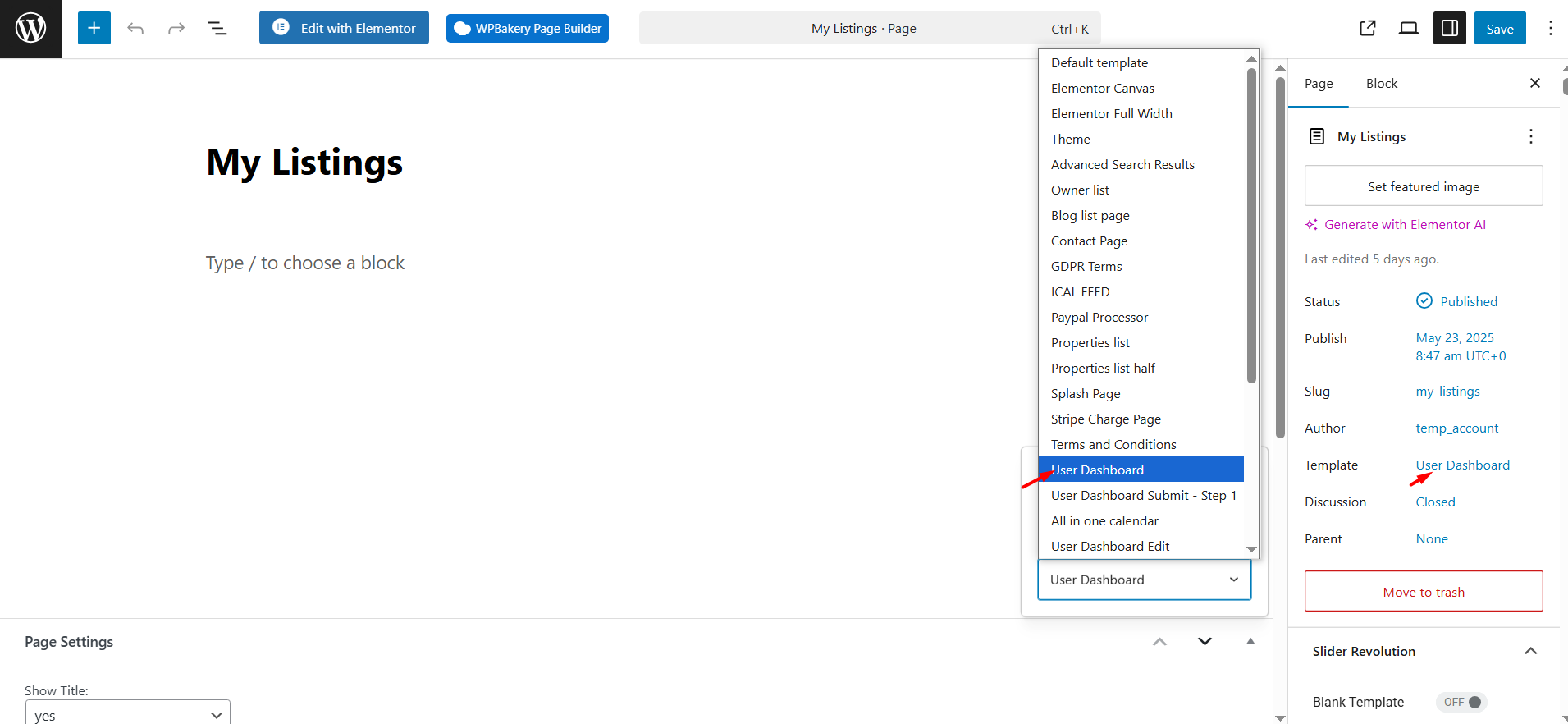Image resolution: width=1568 pixels, height=724 pixels.
Task: Open page in new tab icon
Action: 1367,29
